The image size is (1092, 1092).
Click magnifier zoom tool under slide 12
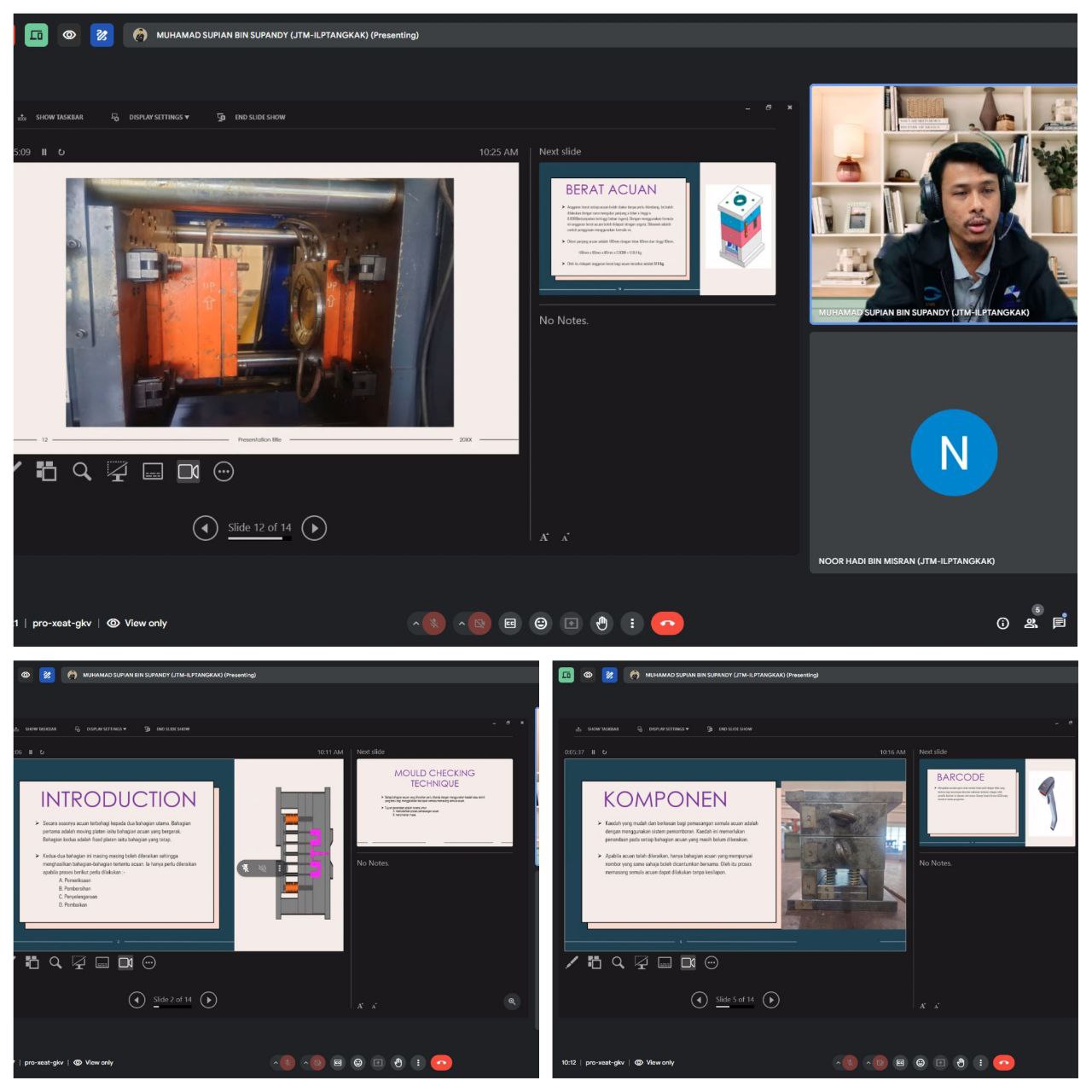(x=82, y=472)
